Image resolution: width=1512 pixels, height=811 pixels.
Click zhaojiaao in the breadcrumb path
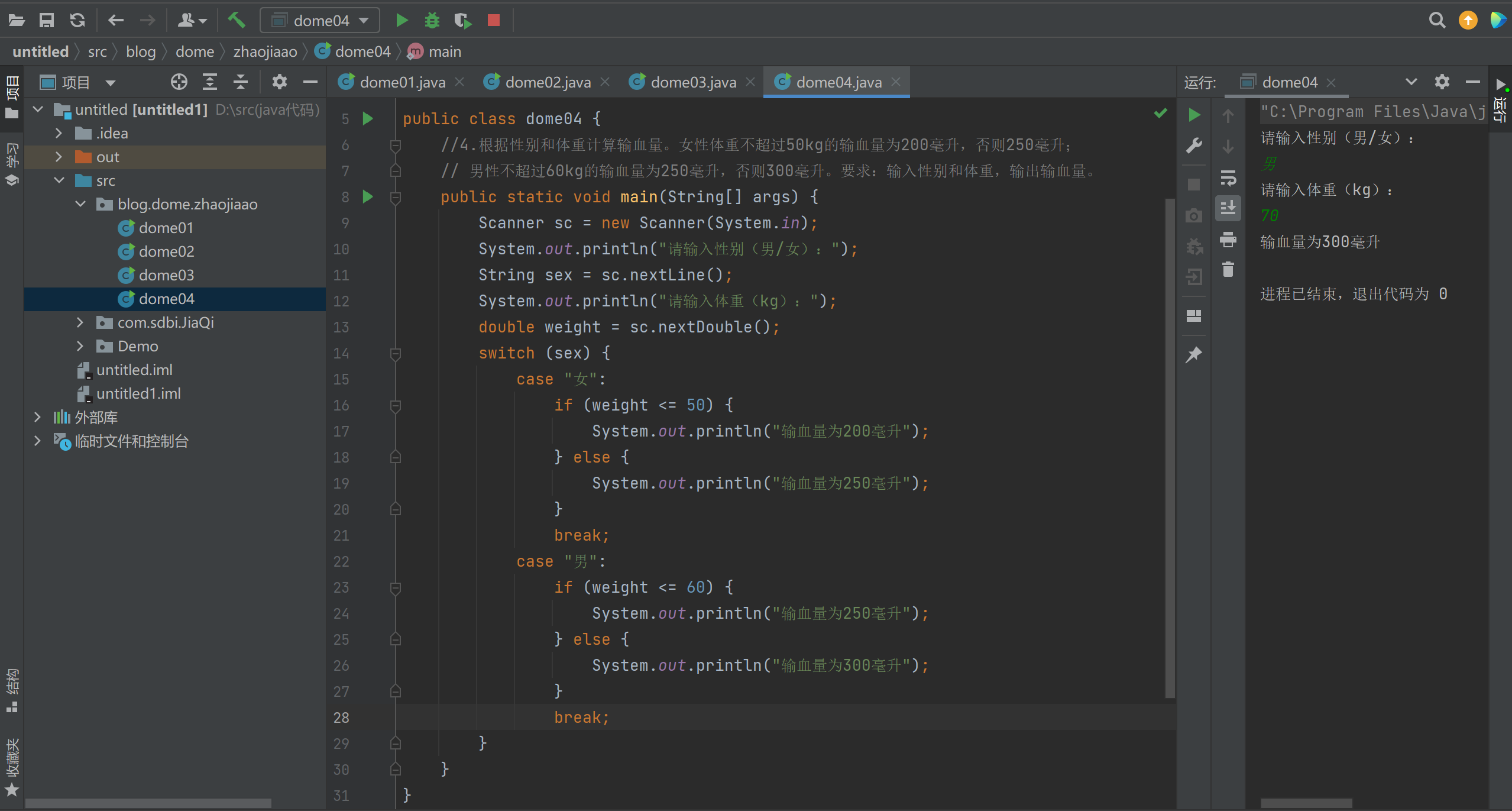click(x=265, y=52)
